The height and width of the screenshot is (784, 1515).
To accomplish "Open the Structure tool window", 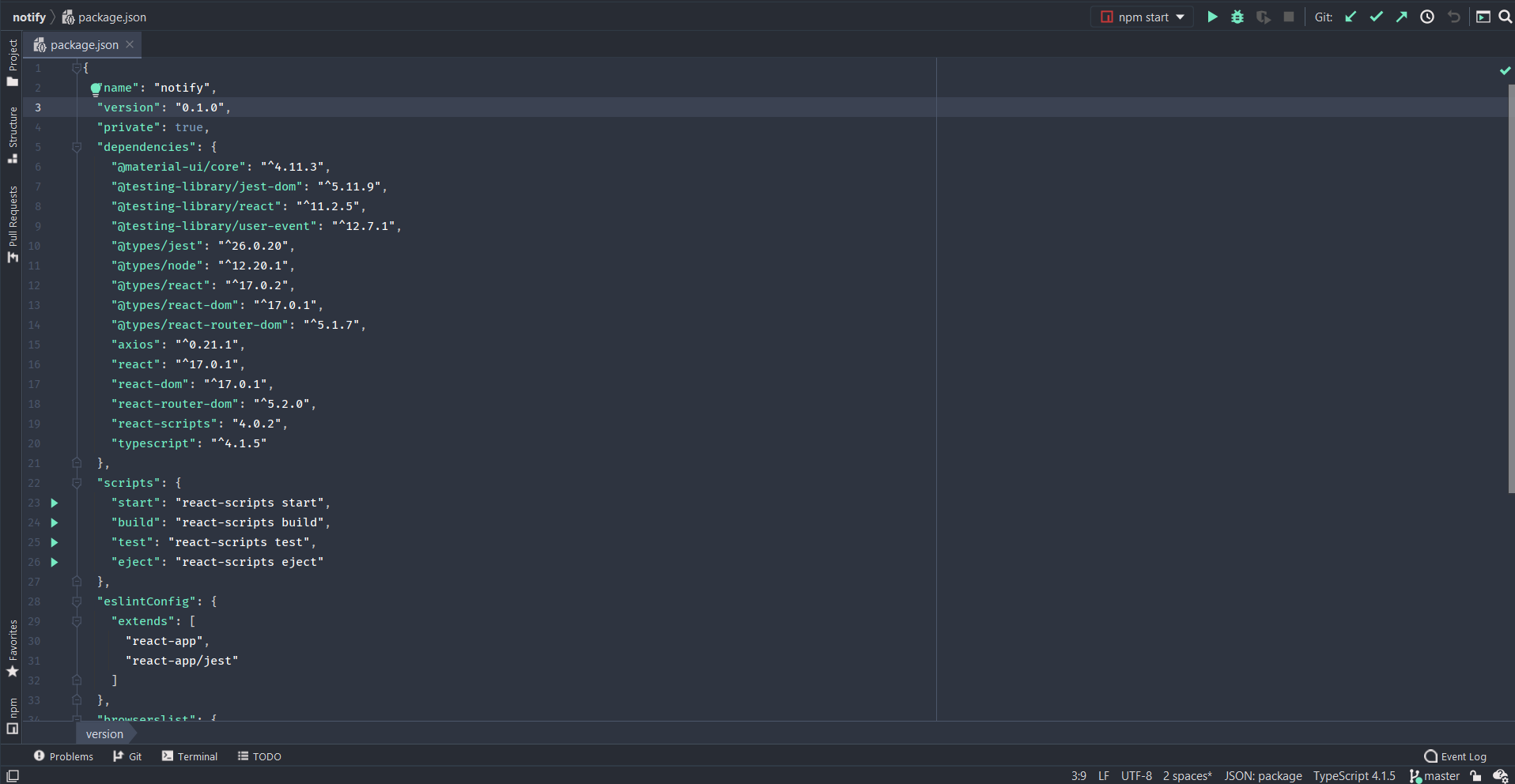I will point(13,135).
